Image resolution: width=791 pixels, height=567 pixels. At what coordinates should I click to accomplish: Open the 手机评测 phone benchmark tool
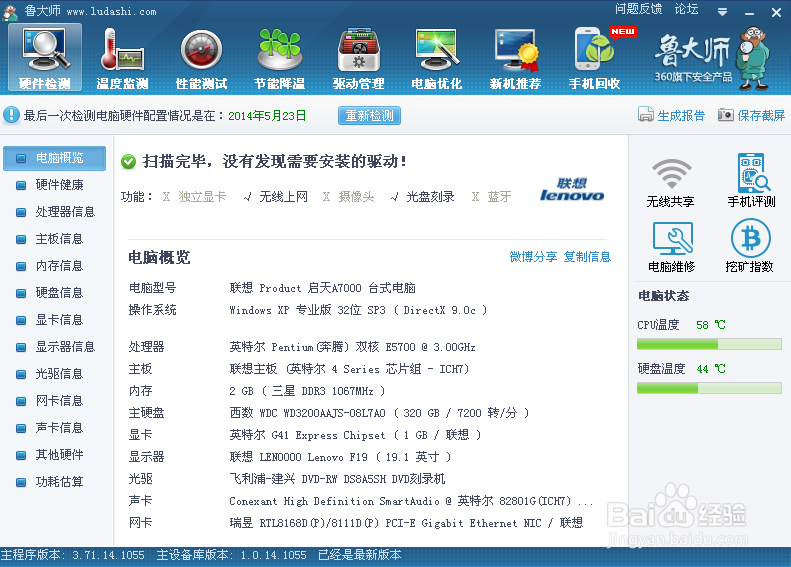coord(751,181)
